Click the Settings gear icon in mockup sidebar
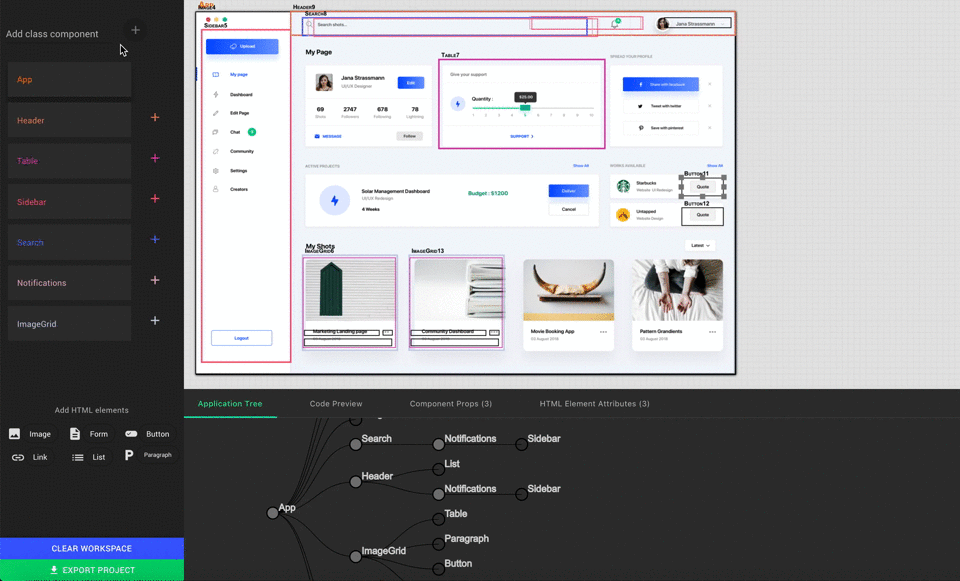The image size is (960, 581). tap(216, 171)
